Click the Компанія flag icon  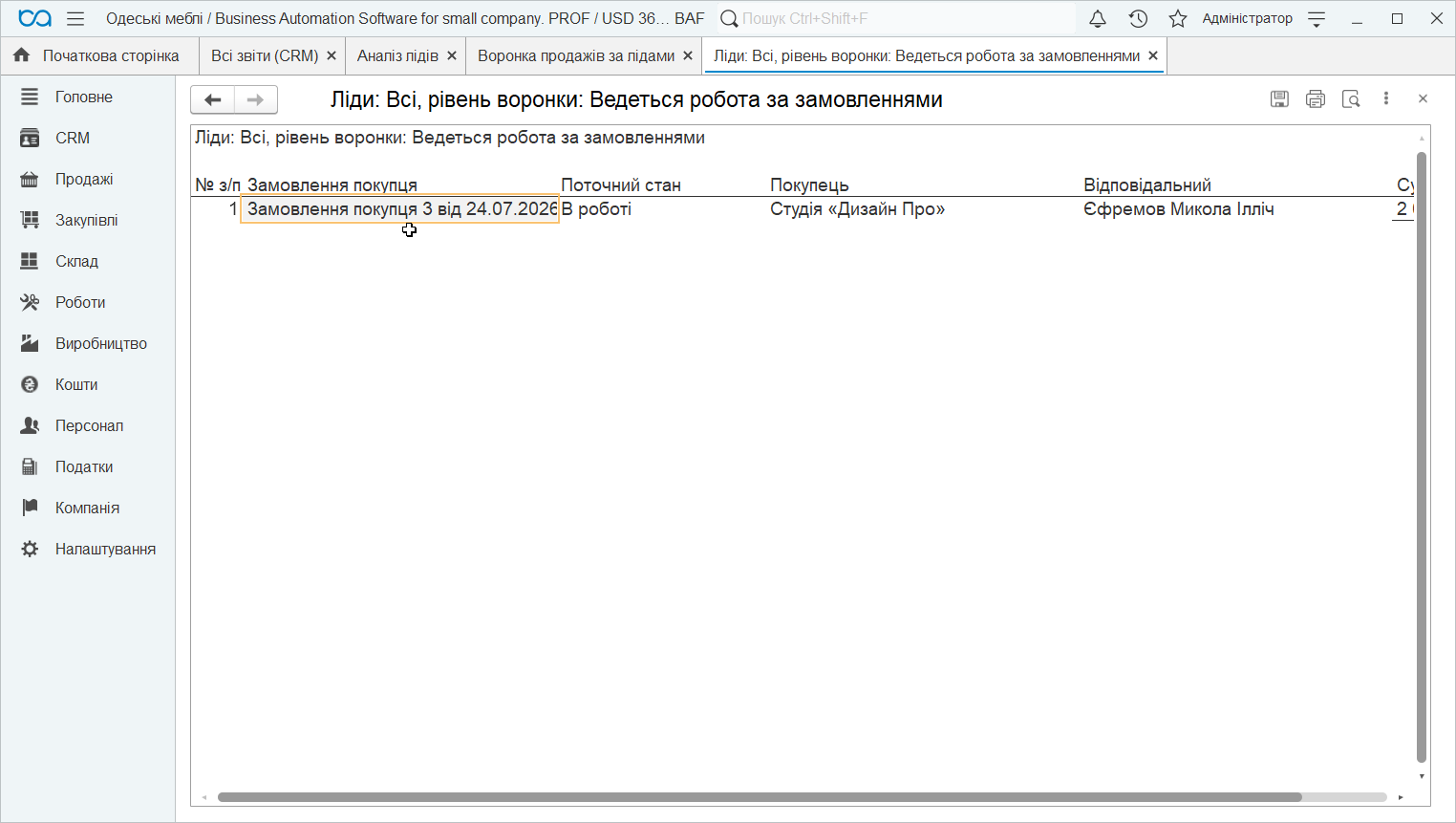pos(30,508)
